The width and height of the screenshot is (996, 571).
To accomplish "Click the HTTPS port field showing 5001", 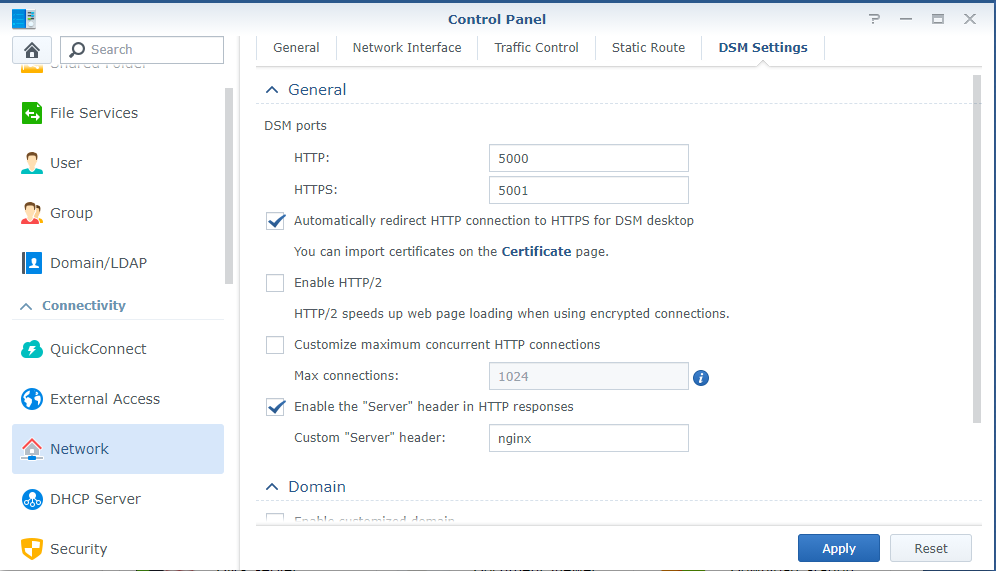I will tap(589, 191).
